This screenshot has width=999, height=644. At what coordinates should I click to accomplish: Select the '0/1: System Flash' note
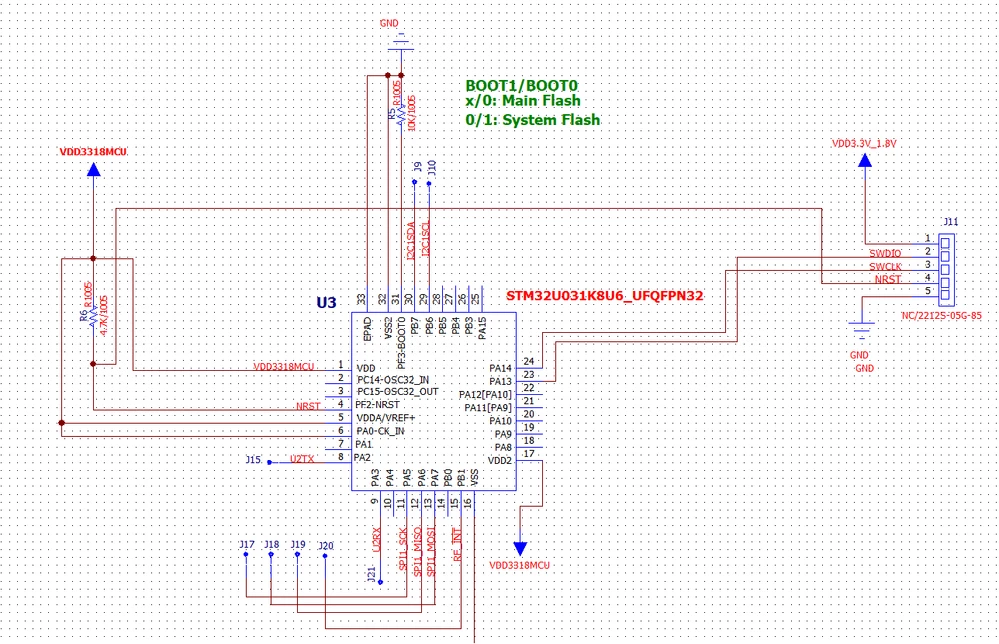tap(533, 120)
